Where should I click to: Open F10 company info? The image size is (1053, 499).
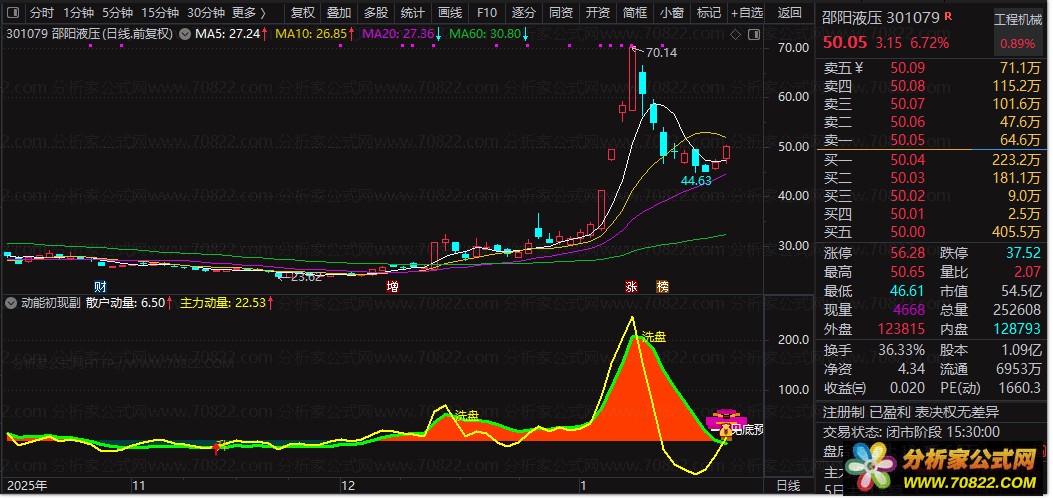(487, 12)
